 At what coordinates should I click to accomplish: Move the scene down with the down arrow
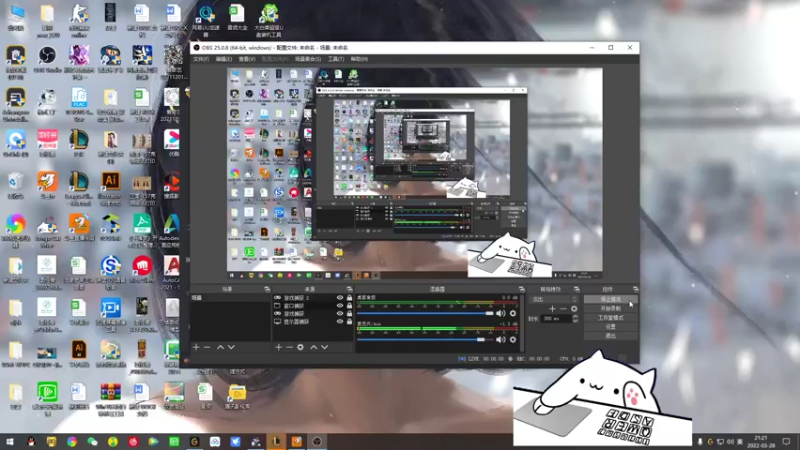[x=231, y=347]
